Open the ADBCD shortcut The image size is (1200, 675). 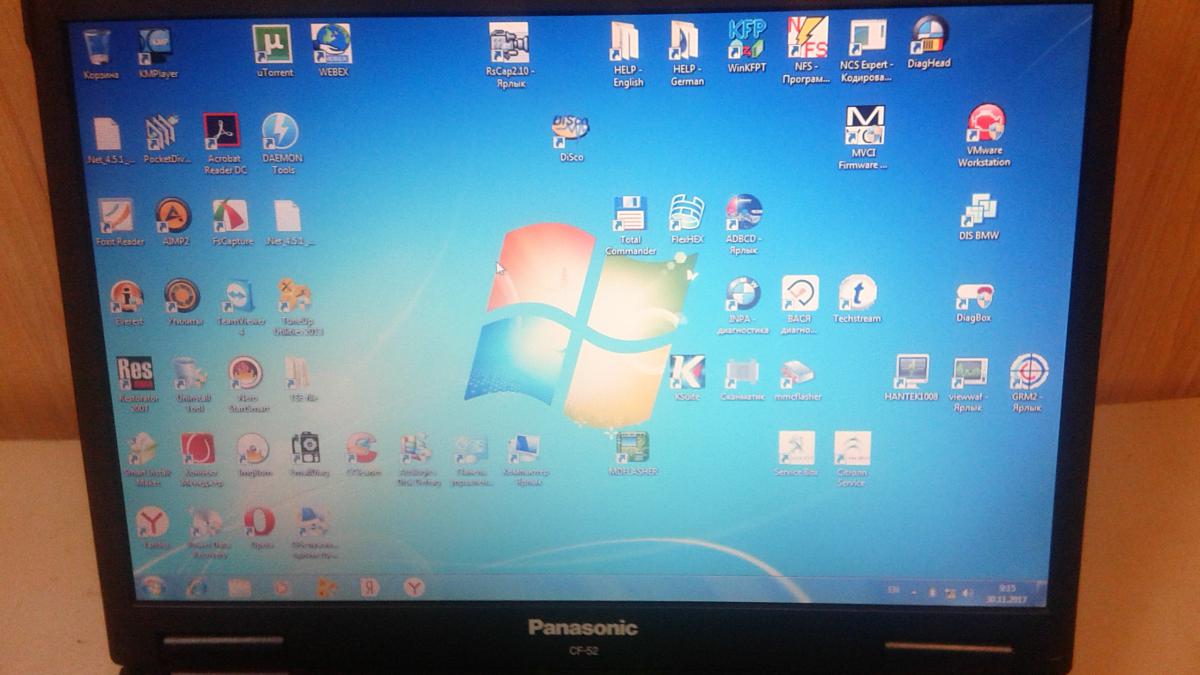click(743, 216)
